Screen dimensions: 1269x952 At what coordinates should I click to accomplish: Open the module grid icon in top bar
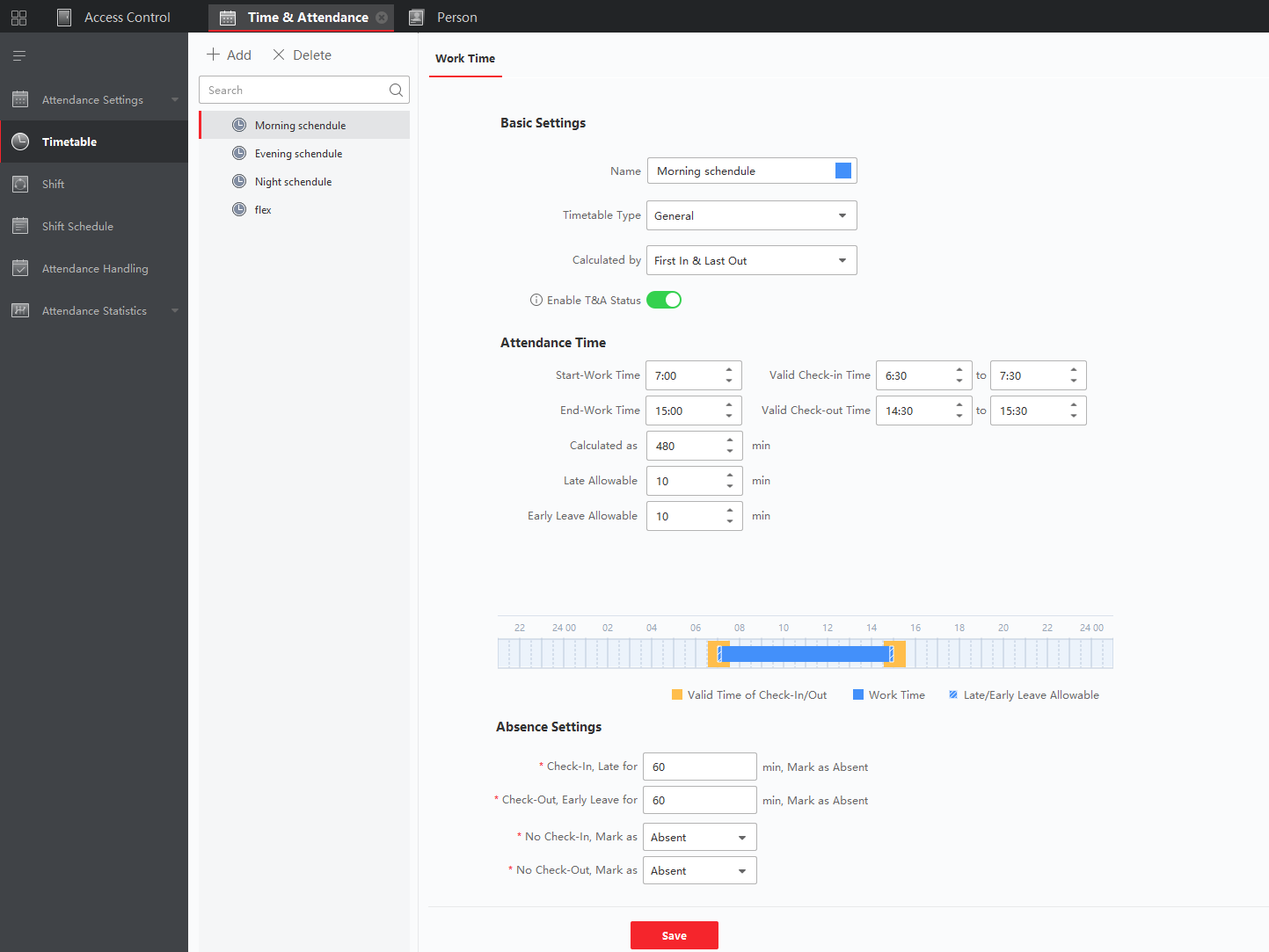click(19, 18)
